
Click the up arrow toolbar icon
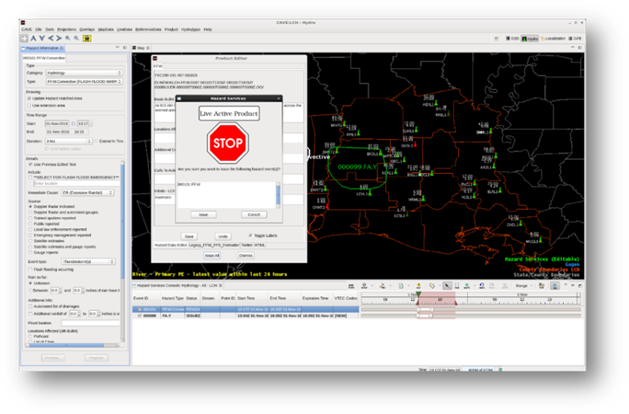34,38
